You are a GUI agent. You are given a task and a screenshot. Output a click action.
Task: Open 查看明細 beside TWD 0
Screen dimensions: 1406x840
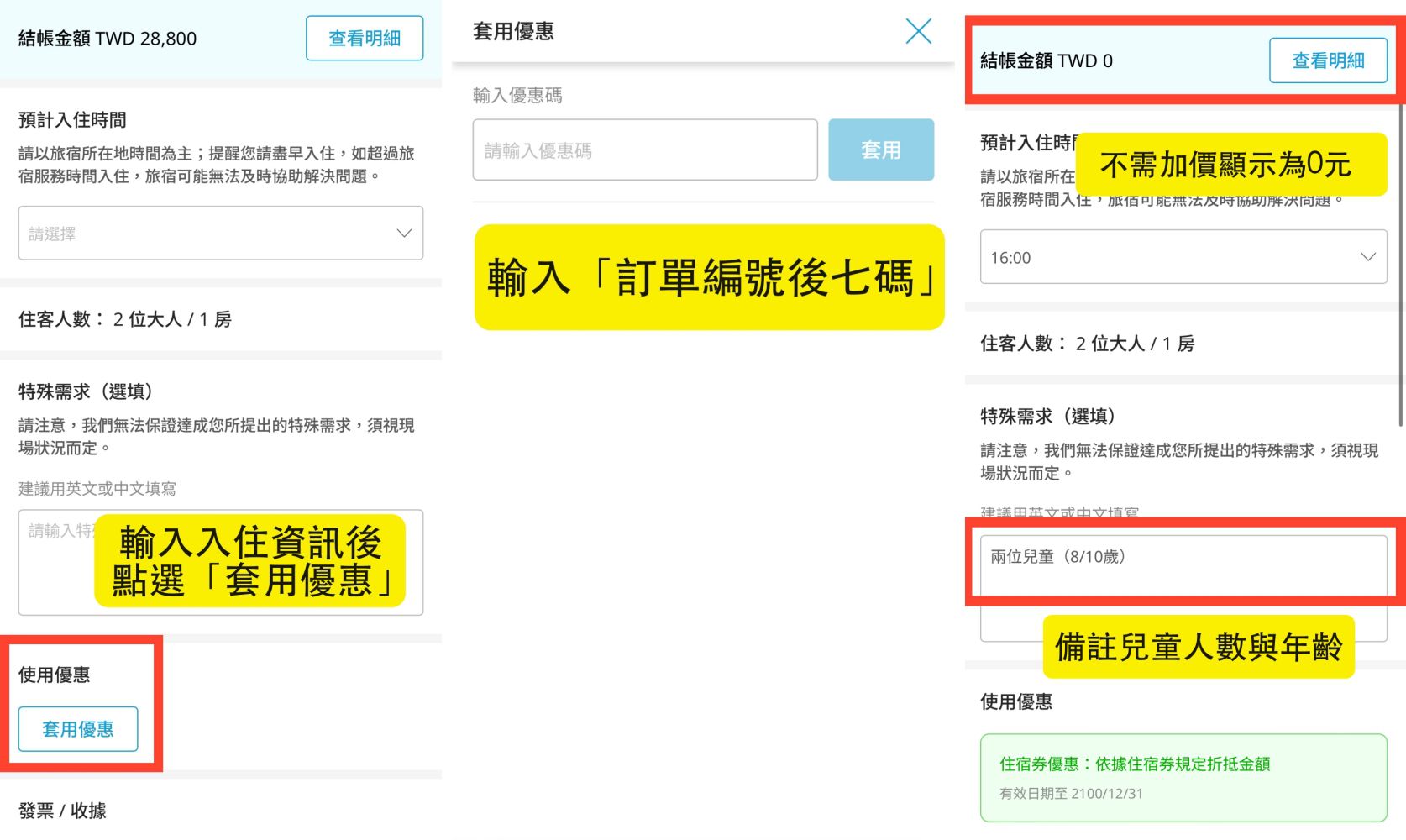(1327, 60)
